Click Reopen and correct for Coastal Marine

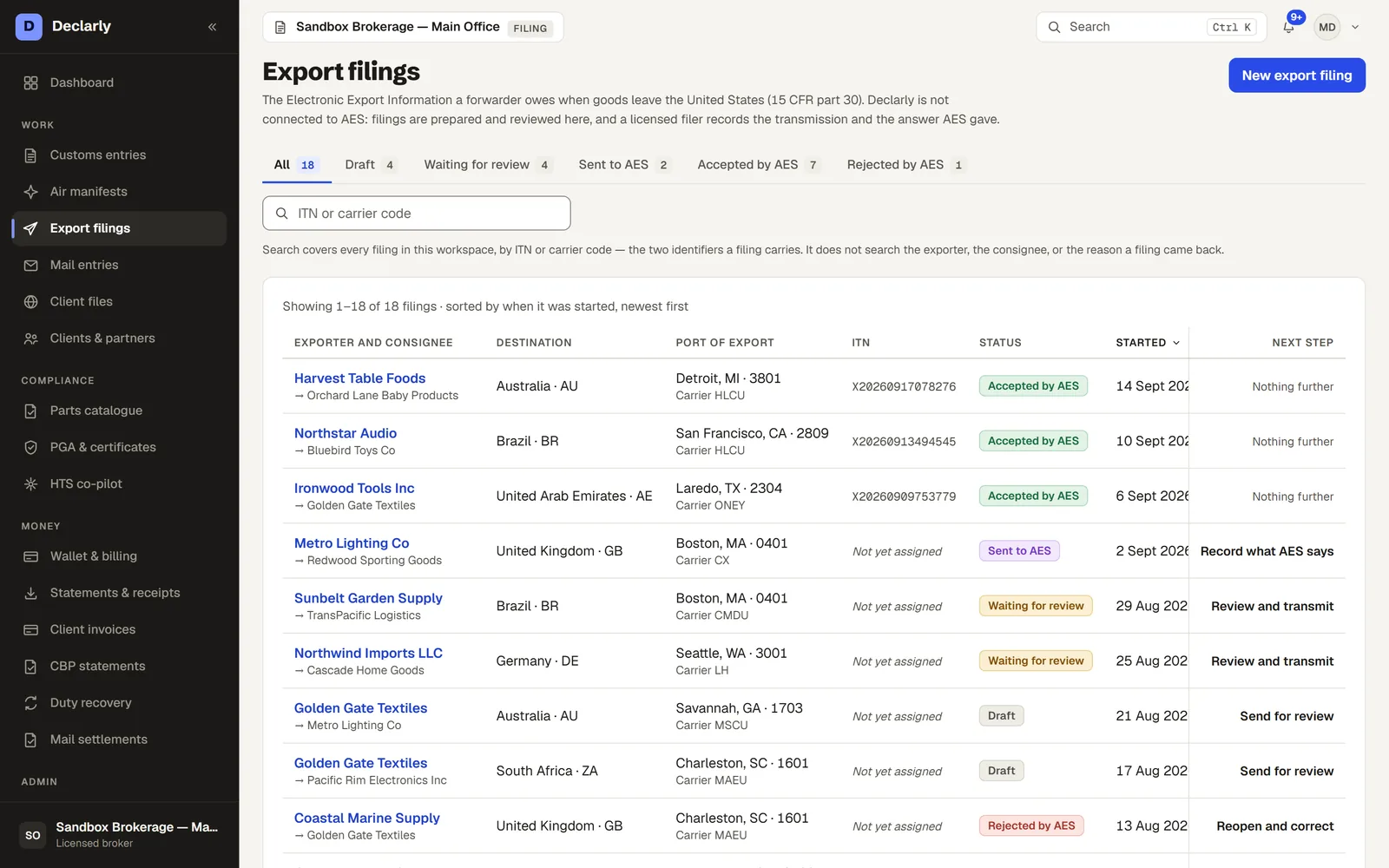[x=1274, y=826]
